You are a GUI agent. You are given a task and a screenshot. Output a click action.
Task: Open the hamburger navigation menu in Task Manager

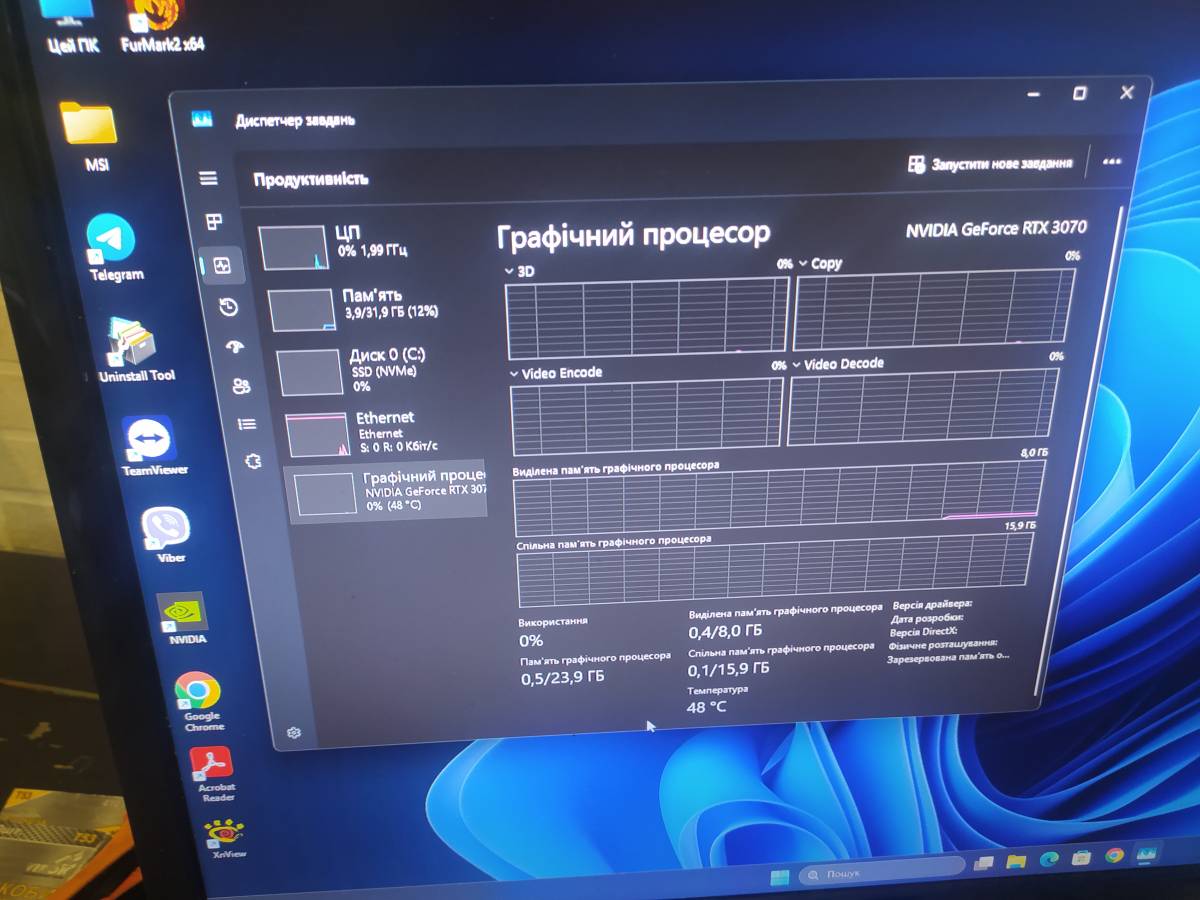(x=208, y=179)
